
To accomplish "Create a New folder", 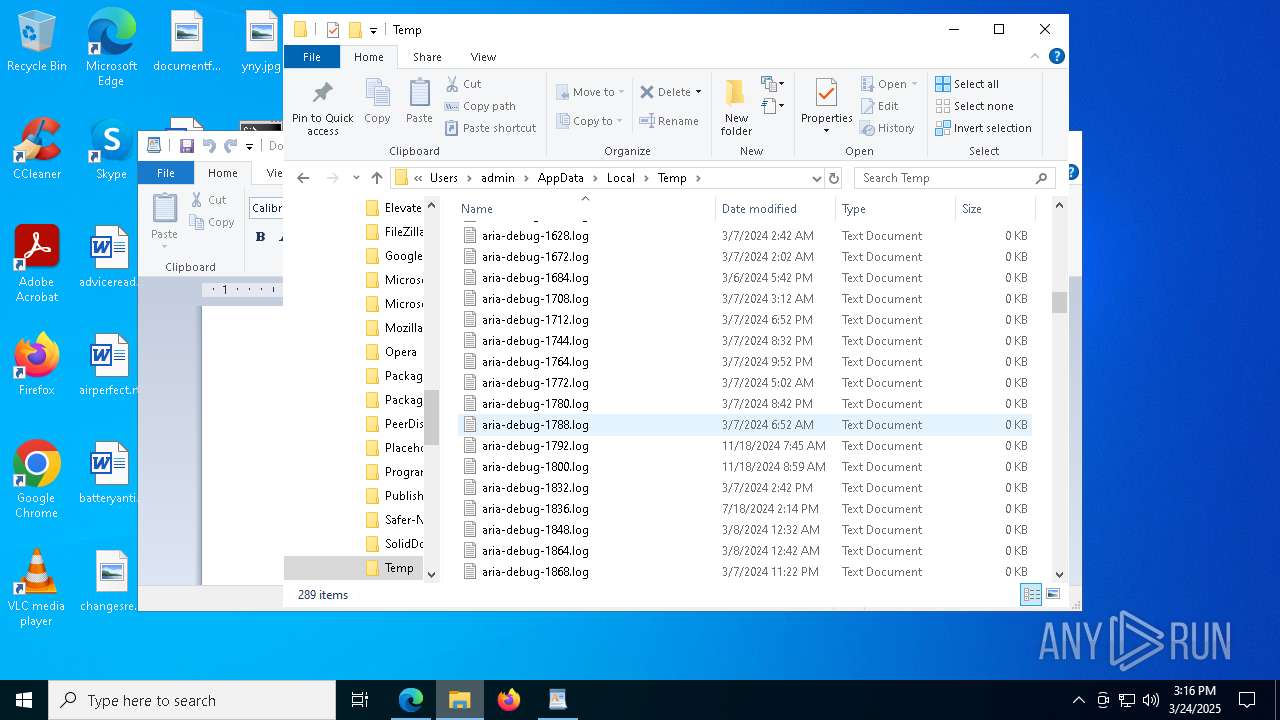I will (x=736, y=108).
